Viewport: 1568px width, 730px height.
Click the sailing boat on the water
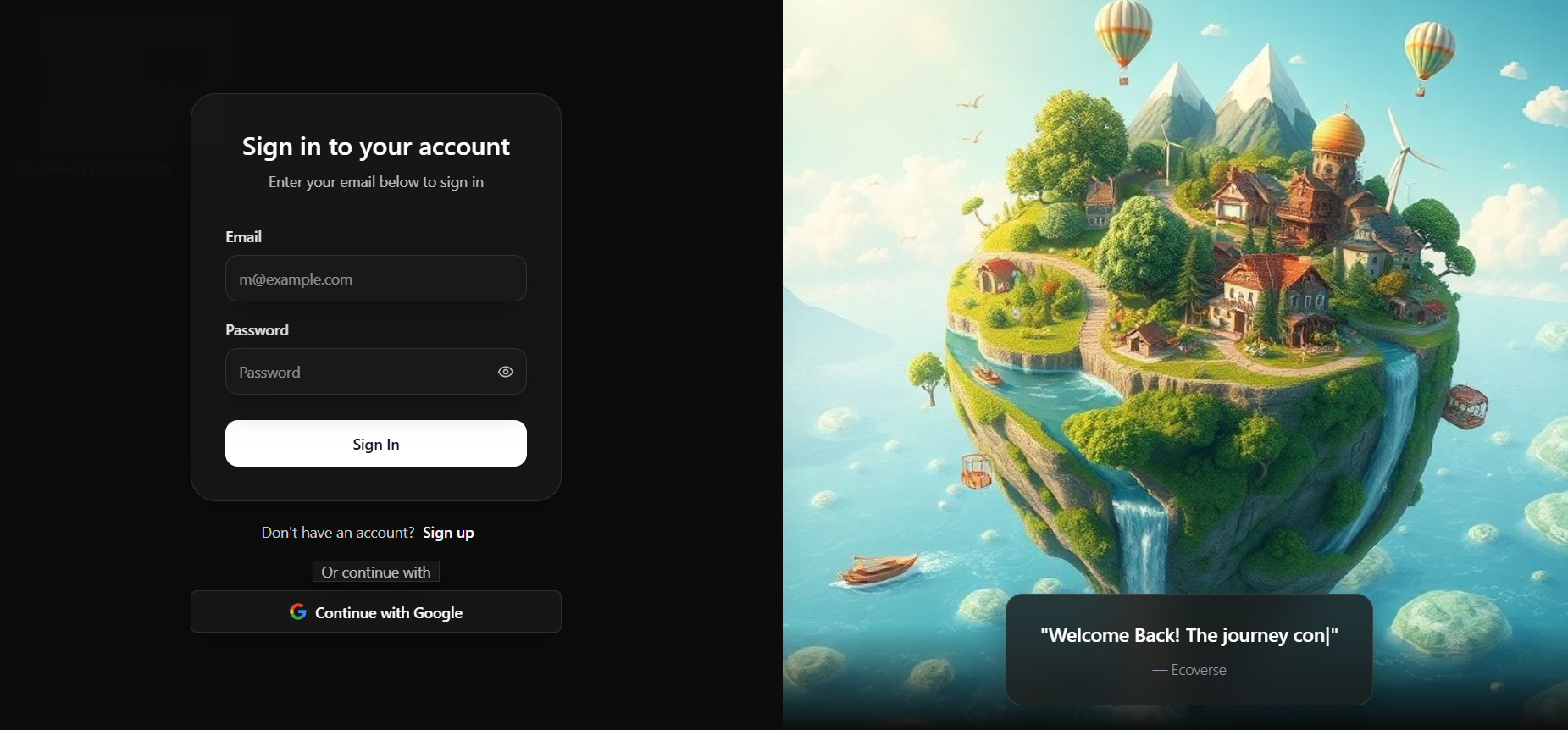(878, 569)
